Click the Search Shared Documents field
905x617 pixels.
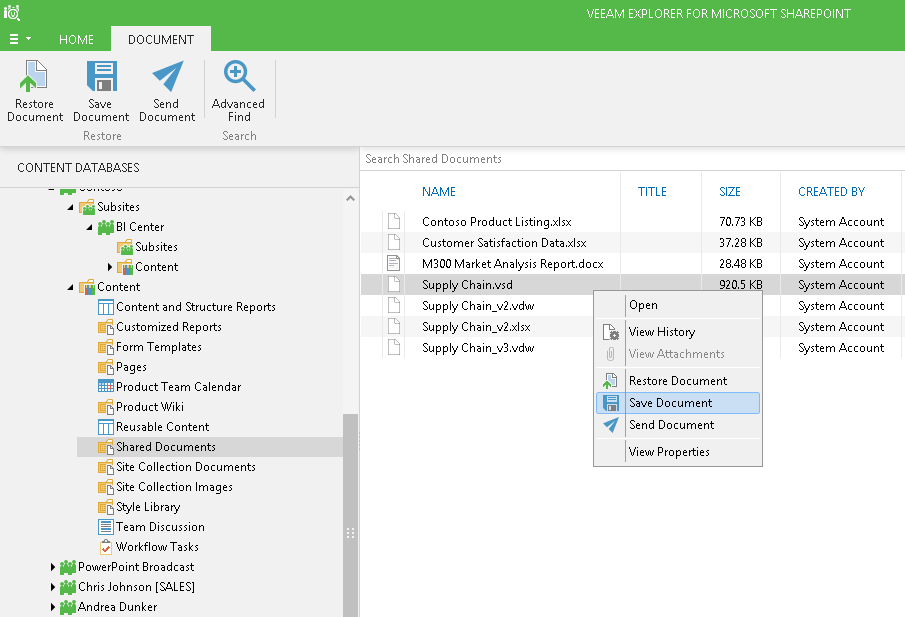pyautogui.click(x=632, y=159)
